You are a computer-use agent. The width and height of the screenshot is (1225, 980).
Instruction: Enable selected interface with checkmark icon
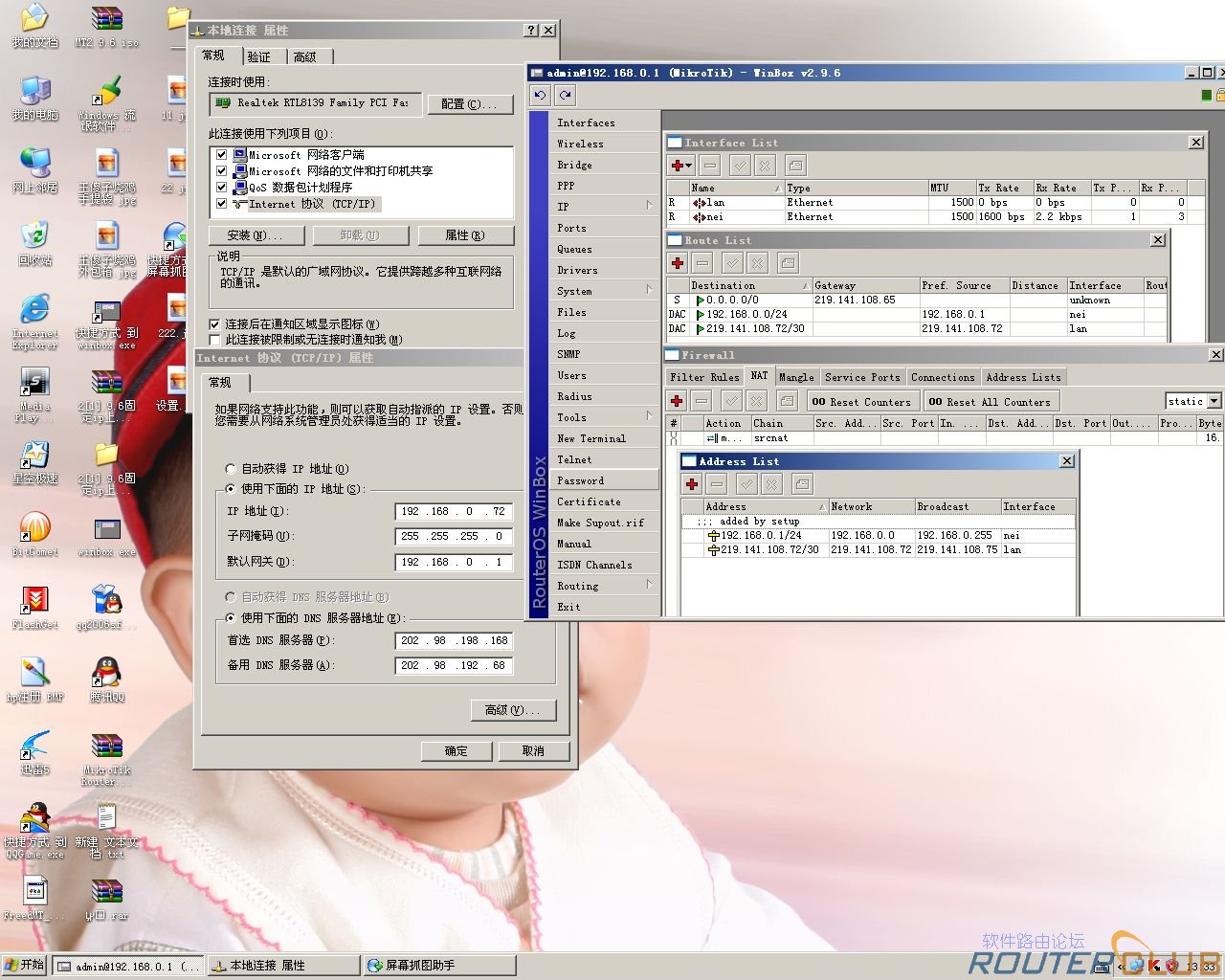[740, 166]
